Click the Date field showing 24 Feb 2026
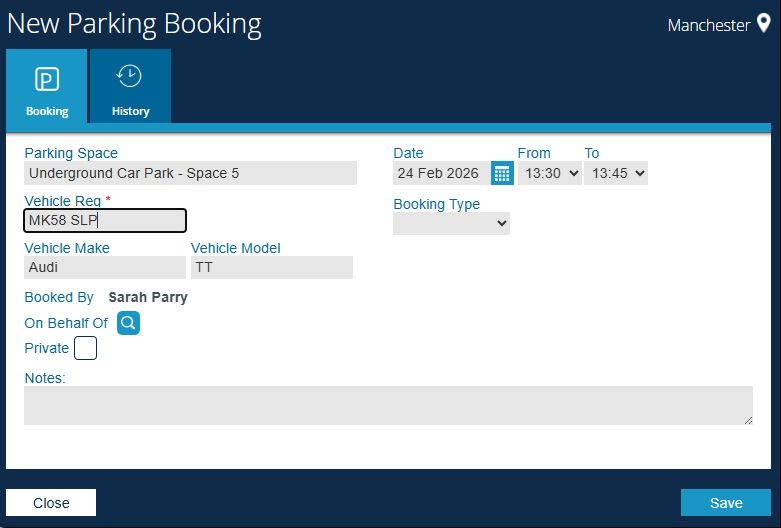Screen dimensions: 781x528 (440, 173)
